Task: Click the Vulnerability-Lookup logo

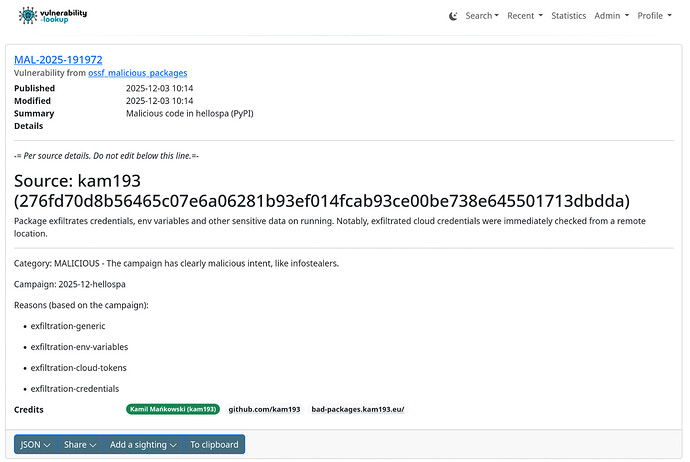Action: pos(53,15)
